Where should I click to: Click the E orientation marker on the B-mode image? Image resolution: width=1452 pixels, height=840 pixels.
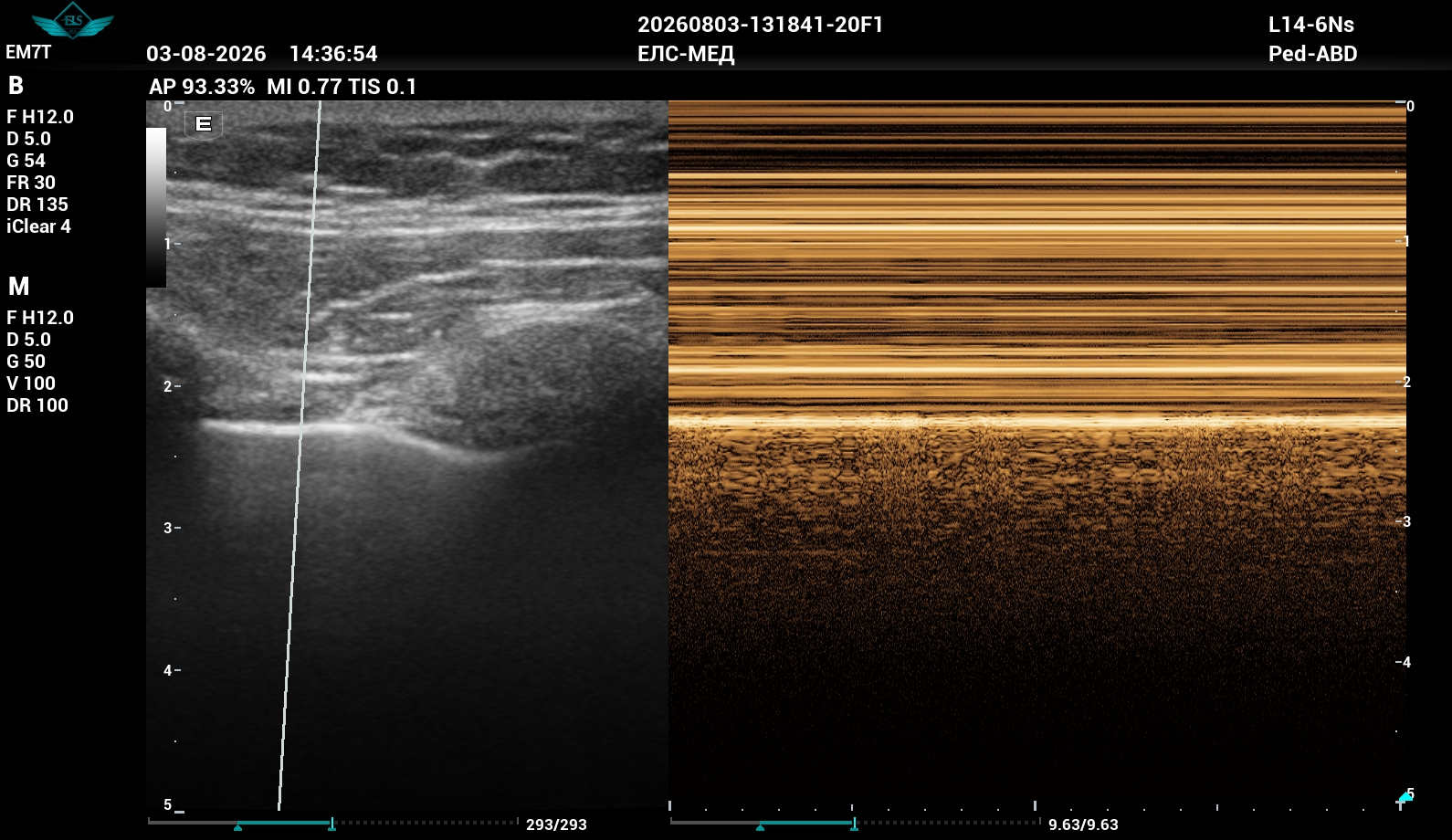[204, 124]
